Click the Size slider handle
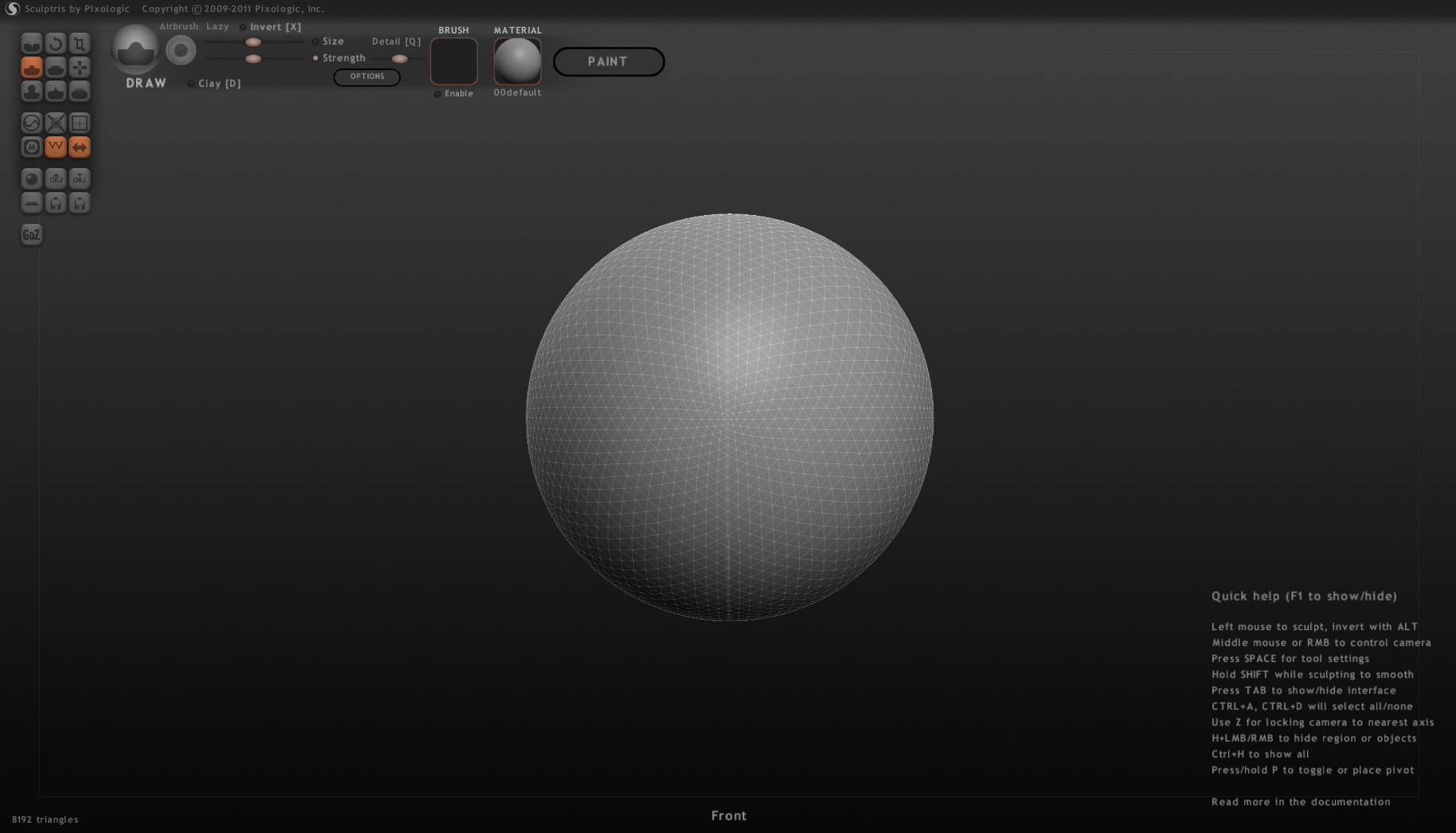 pos(253,42)
